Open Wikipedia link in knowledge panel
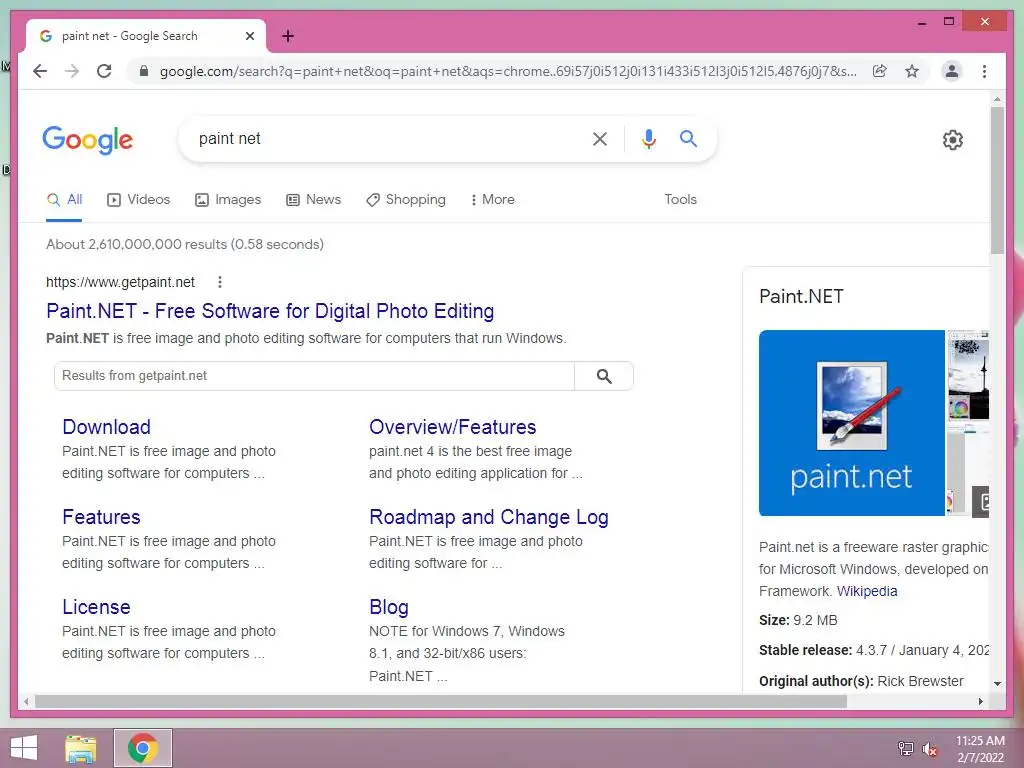This screenshot has height=768, width=1024. tap(867, 591)
